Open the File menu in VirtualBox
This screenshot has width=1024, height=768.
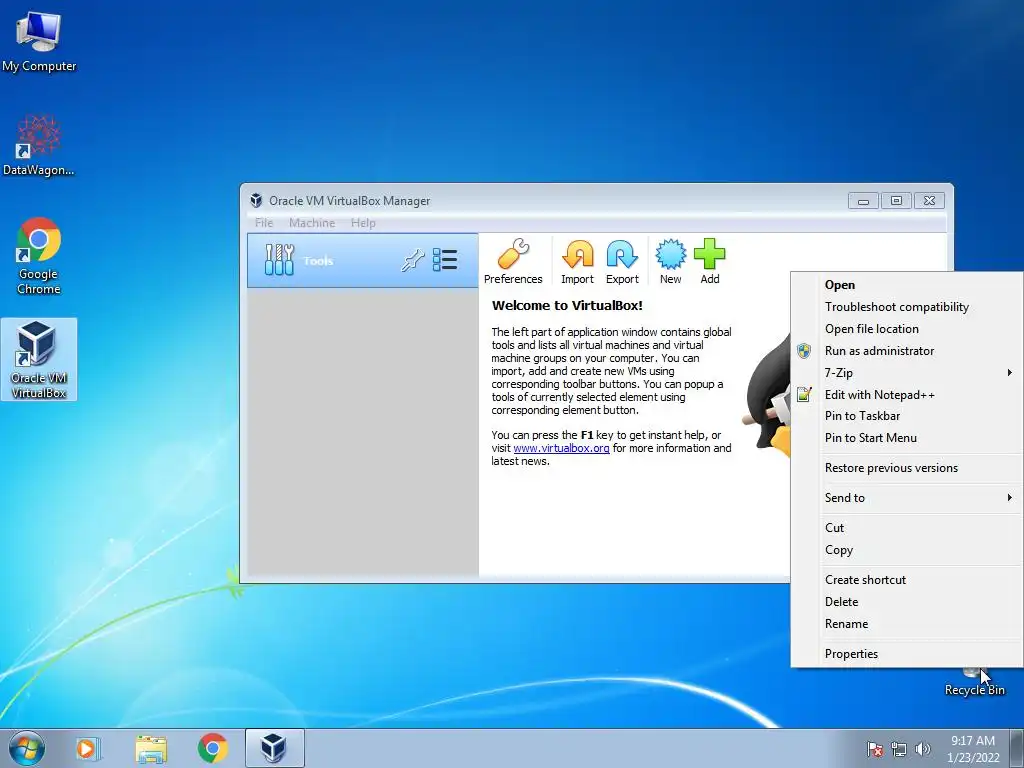point(264,223)
